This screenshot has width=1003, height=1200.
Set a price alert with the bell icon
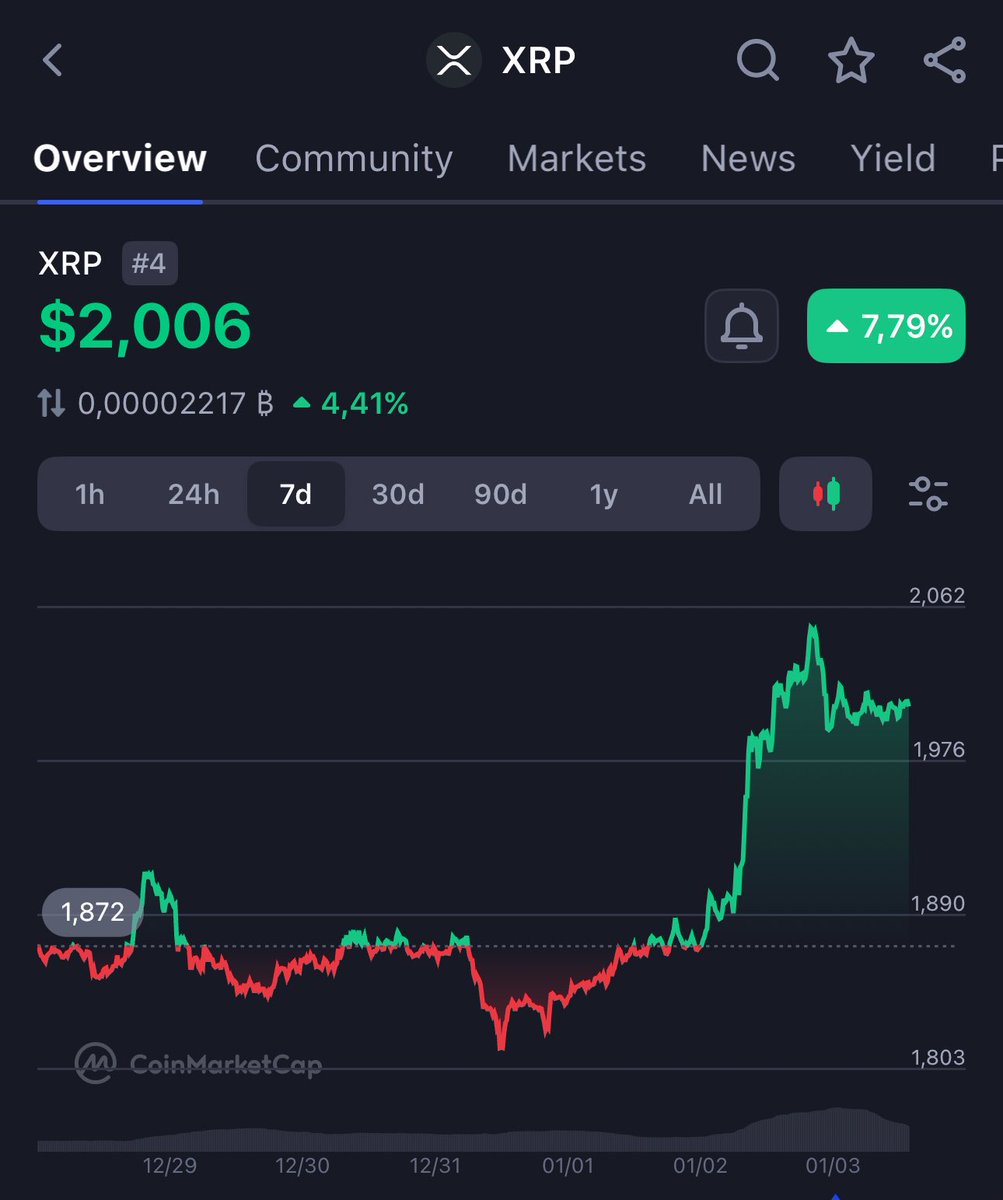pos(740,326)
